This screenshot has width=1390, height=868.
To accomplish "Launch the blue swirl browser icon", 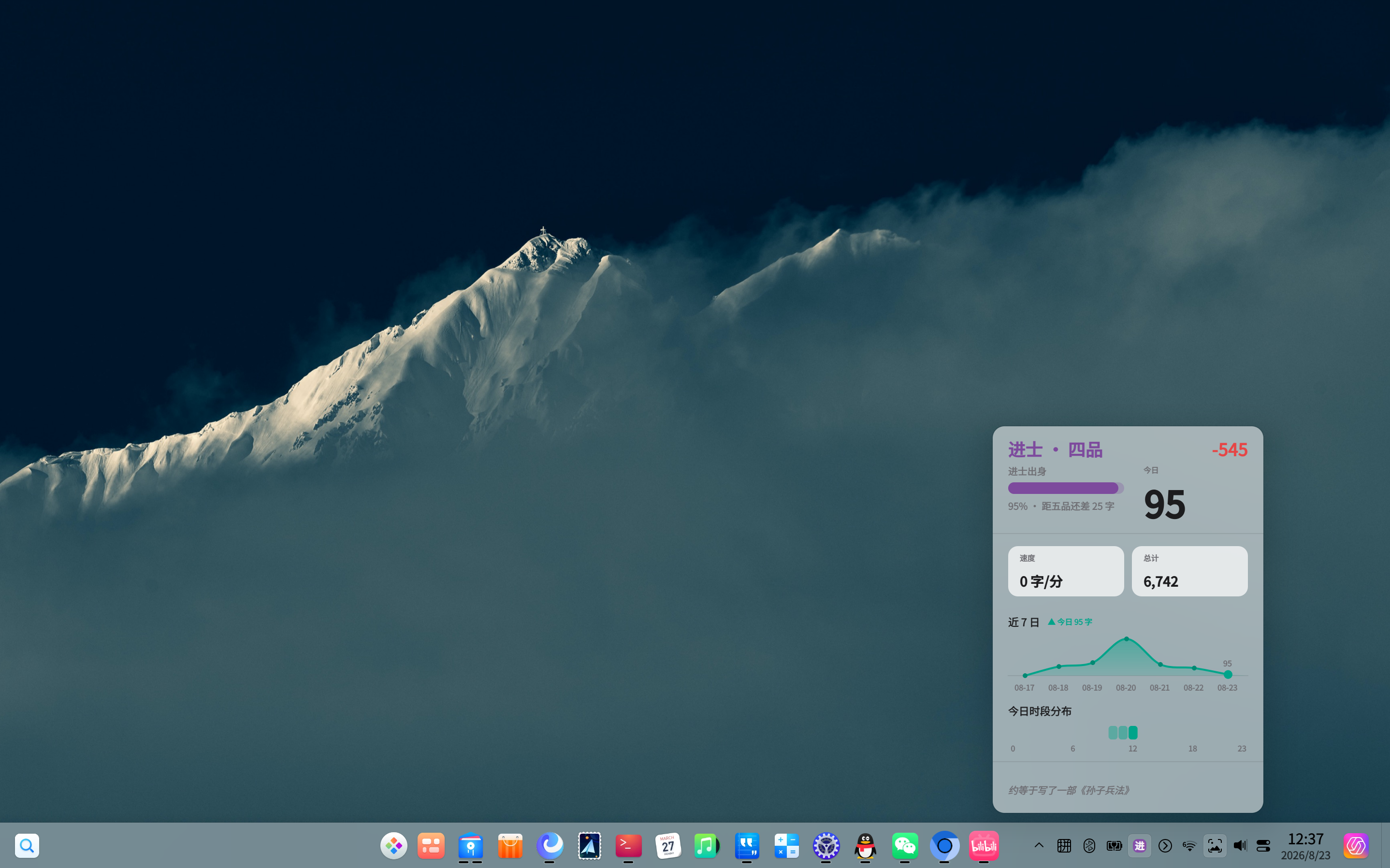I will click(550, 846).
